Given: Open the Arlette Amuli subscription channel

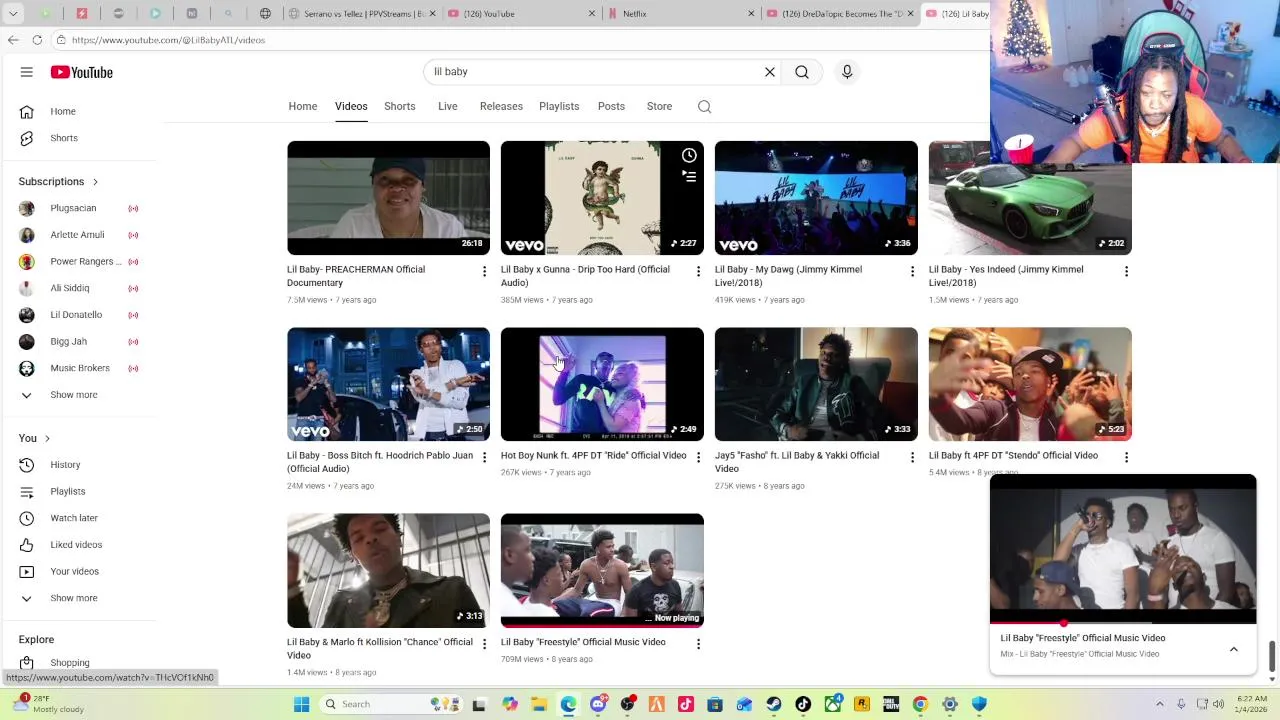Looking at the screenshot, I should pyautogui.click(x=78, y=235).
